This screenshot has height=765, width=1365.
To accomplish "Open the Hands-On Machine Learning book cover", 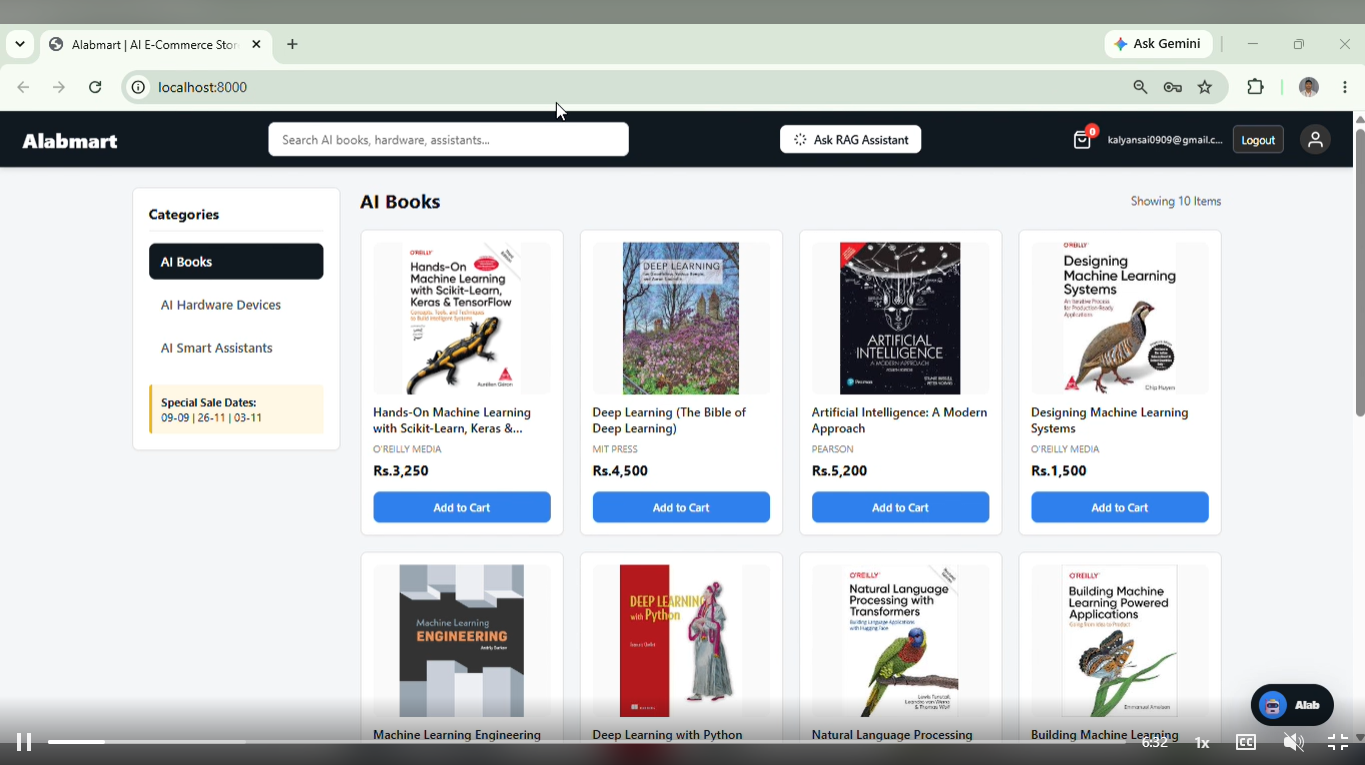I will [462, 318].
